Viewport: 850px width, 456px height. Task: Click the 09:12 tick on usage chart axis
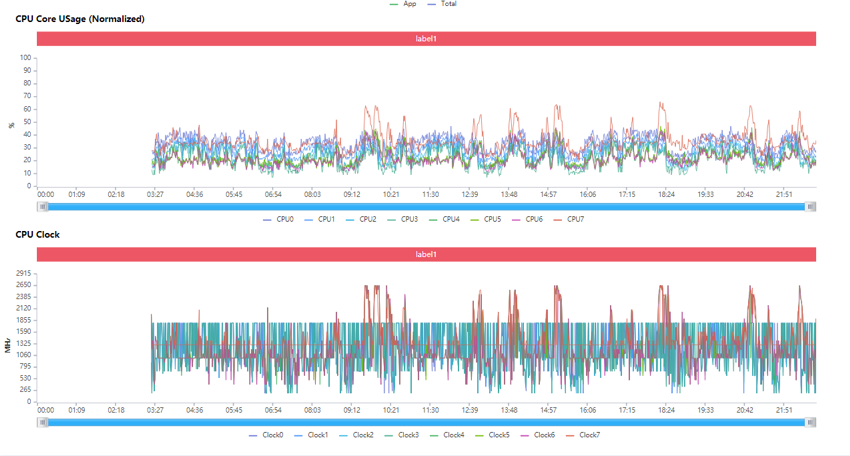click(x=352, y=194)
